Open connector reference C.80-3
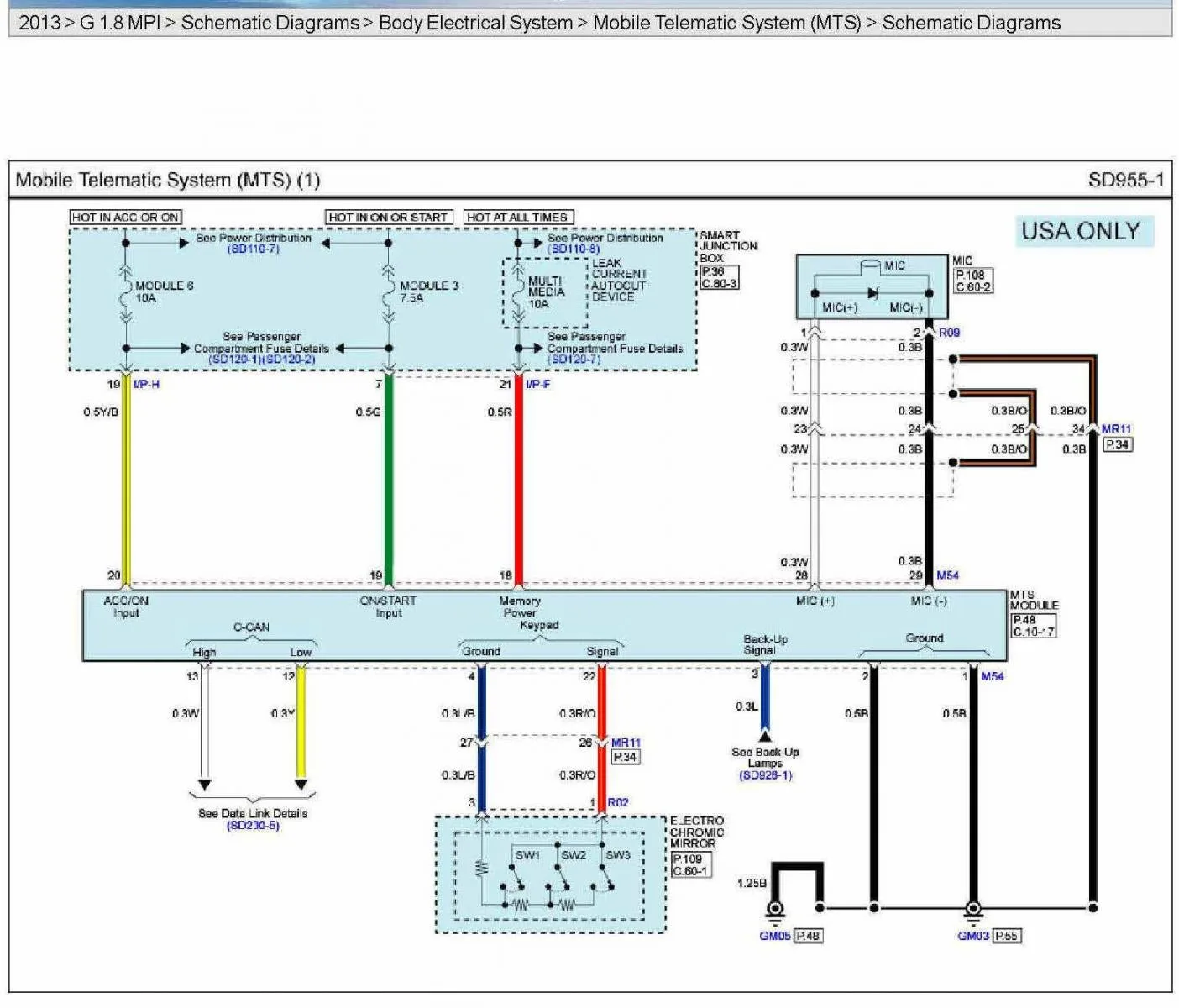 [x=720, y=283]
